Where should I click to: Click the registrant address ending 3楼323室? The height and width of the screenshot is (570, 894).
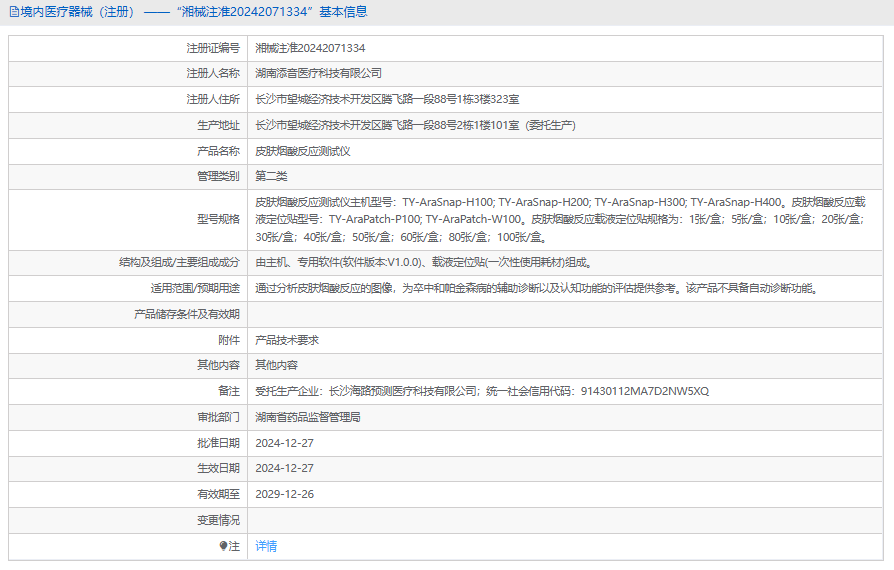tap(387, 99)
